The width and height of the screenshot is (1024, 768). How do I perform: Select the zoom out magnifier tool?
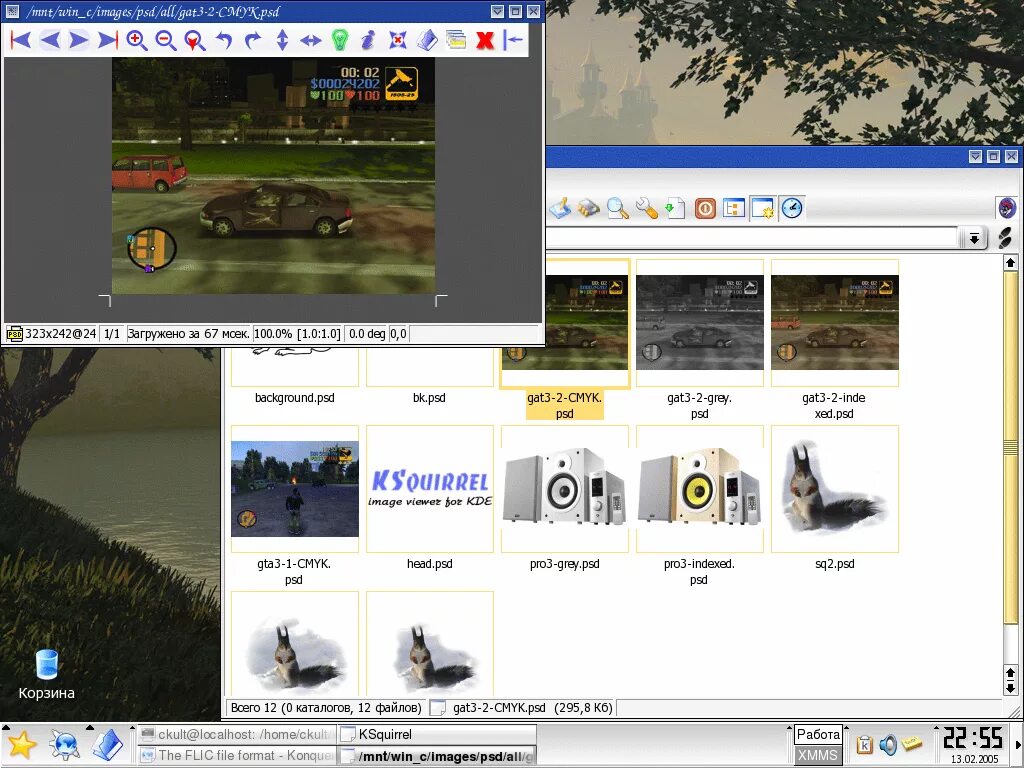(164, 40)
